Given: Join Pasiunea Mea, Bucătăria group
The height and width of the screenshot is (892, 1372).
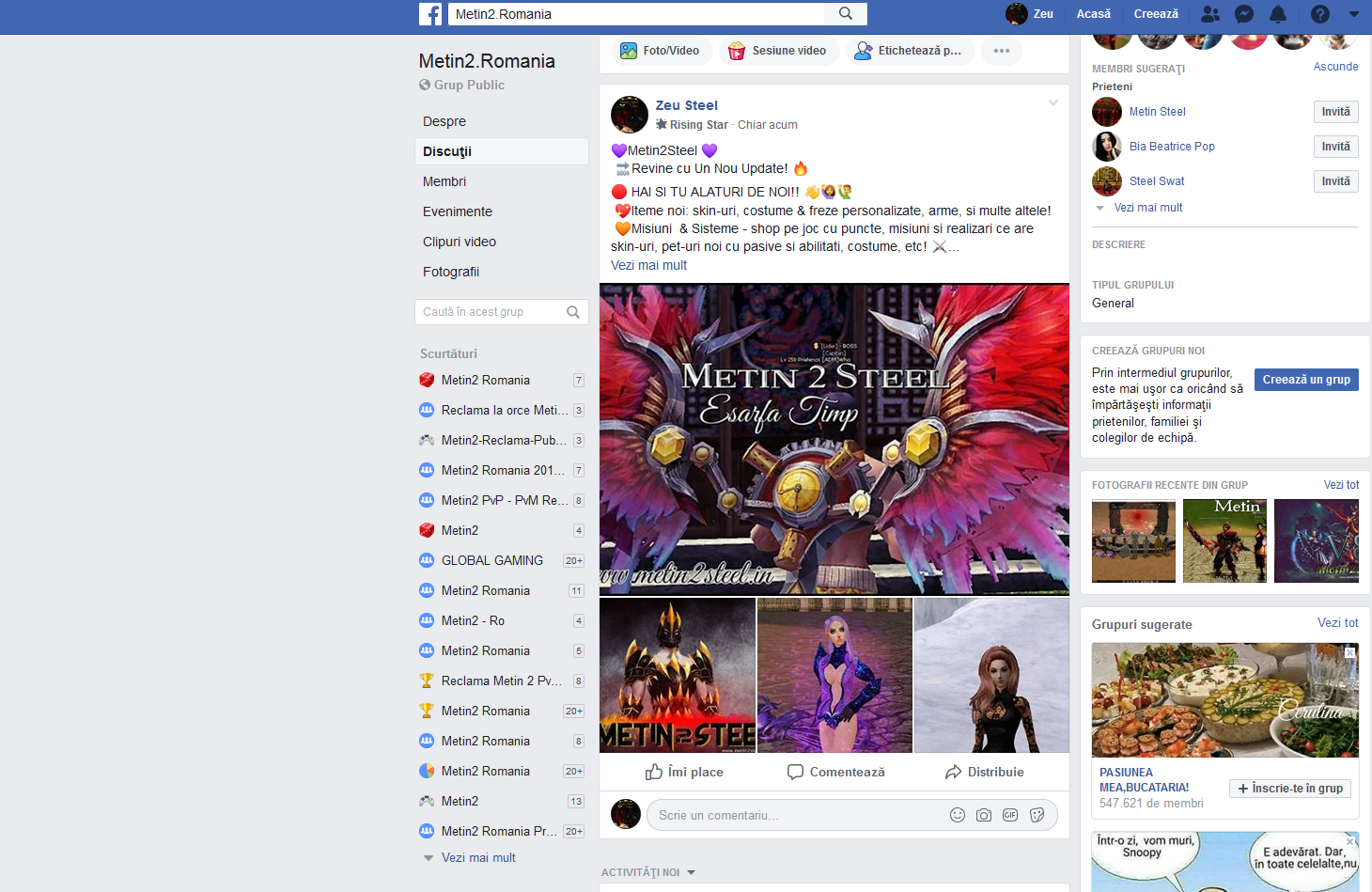Looking at the screenshot, I should (x=1289, y=789).
